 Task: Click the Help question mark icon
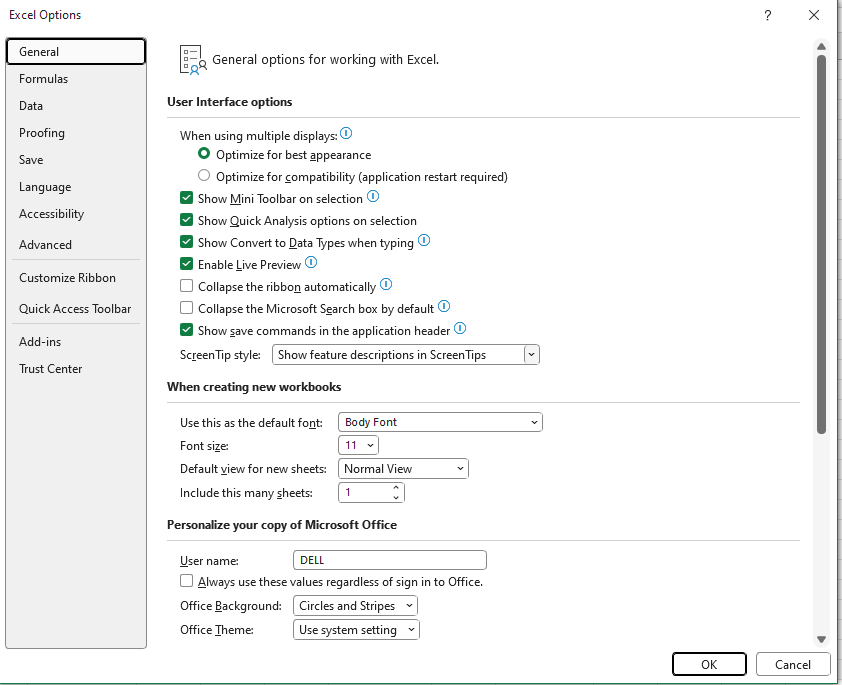click(768, 15)
